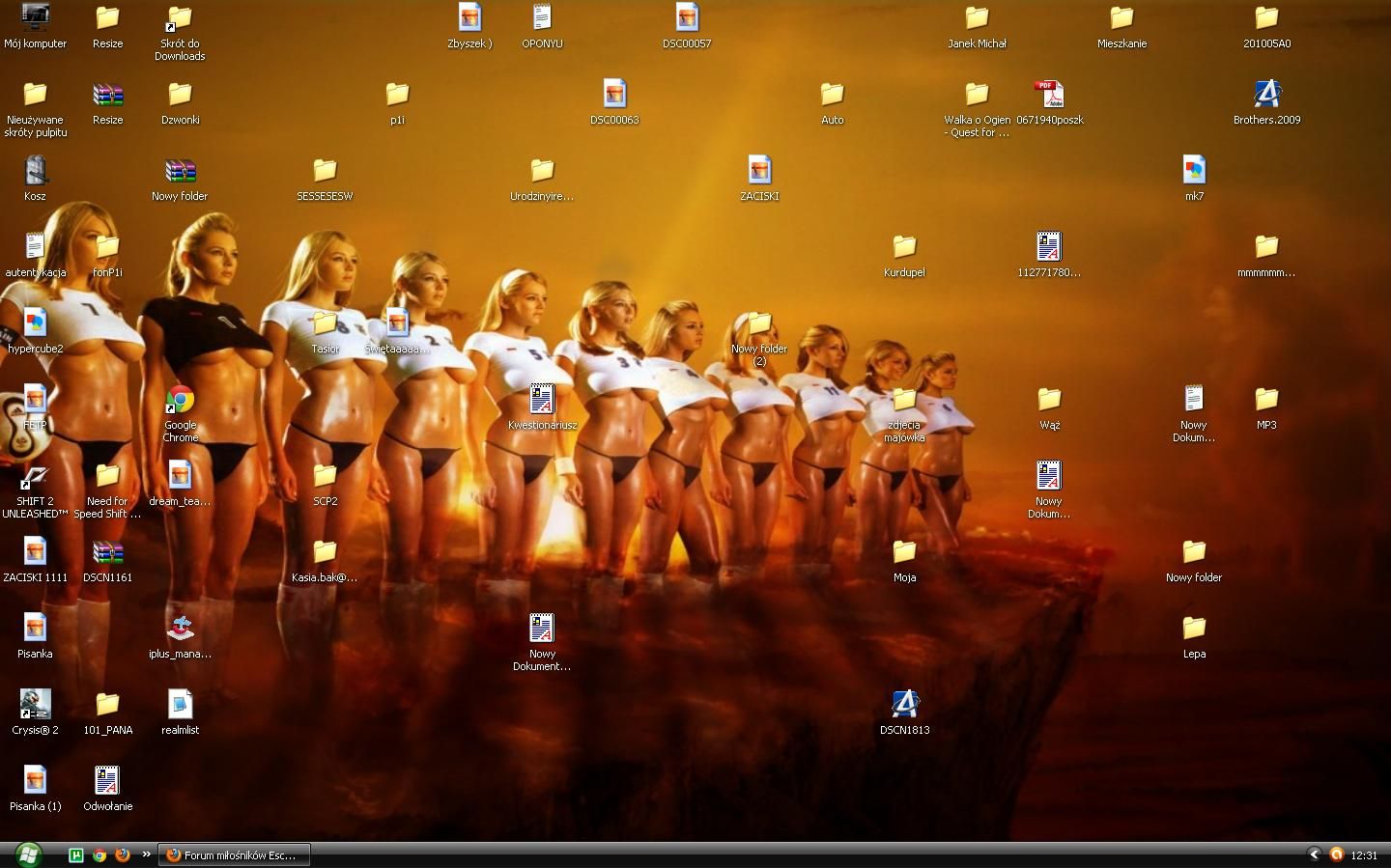Open Mój komputer desktop icon
The height and width of the screenshot is (868, 1391).
pos(35,19)
